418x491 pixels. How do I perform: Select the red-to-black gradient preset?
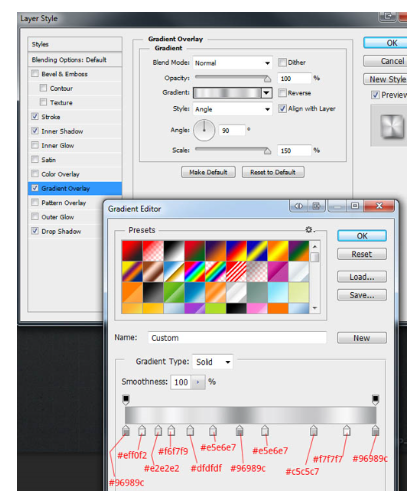132,251
